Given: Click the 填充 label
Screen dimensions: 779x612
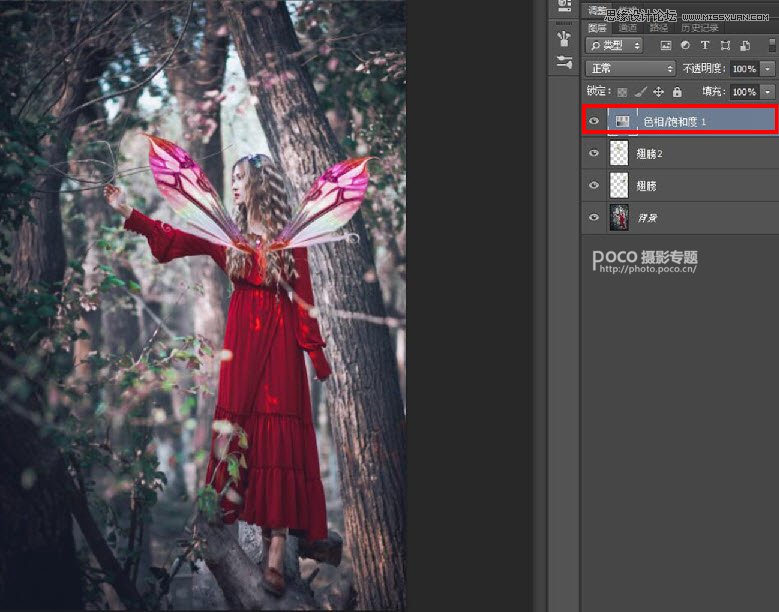Looking at the screenshot, I should [x=714, y=91].
